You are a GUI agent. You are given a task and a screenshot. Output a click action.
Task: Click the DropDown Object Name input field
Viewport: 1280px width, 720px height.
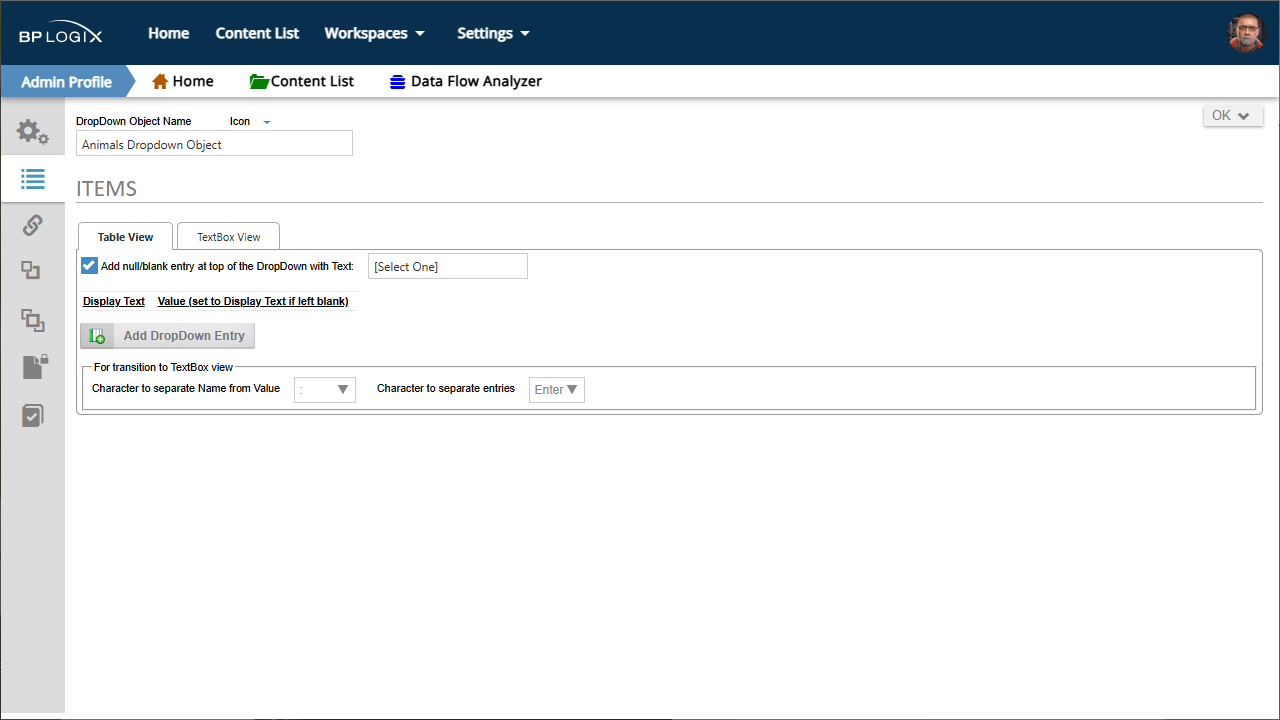(x=214, y=144)
